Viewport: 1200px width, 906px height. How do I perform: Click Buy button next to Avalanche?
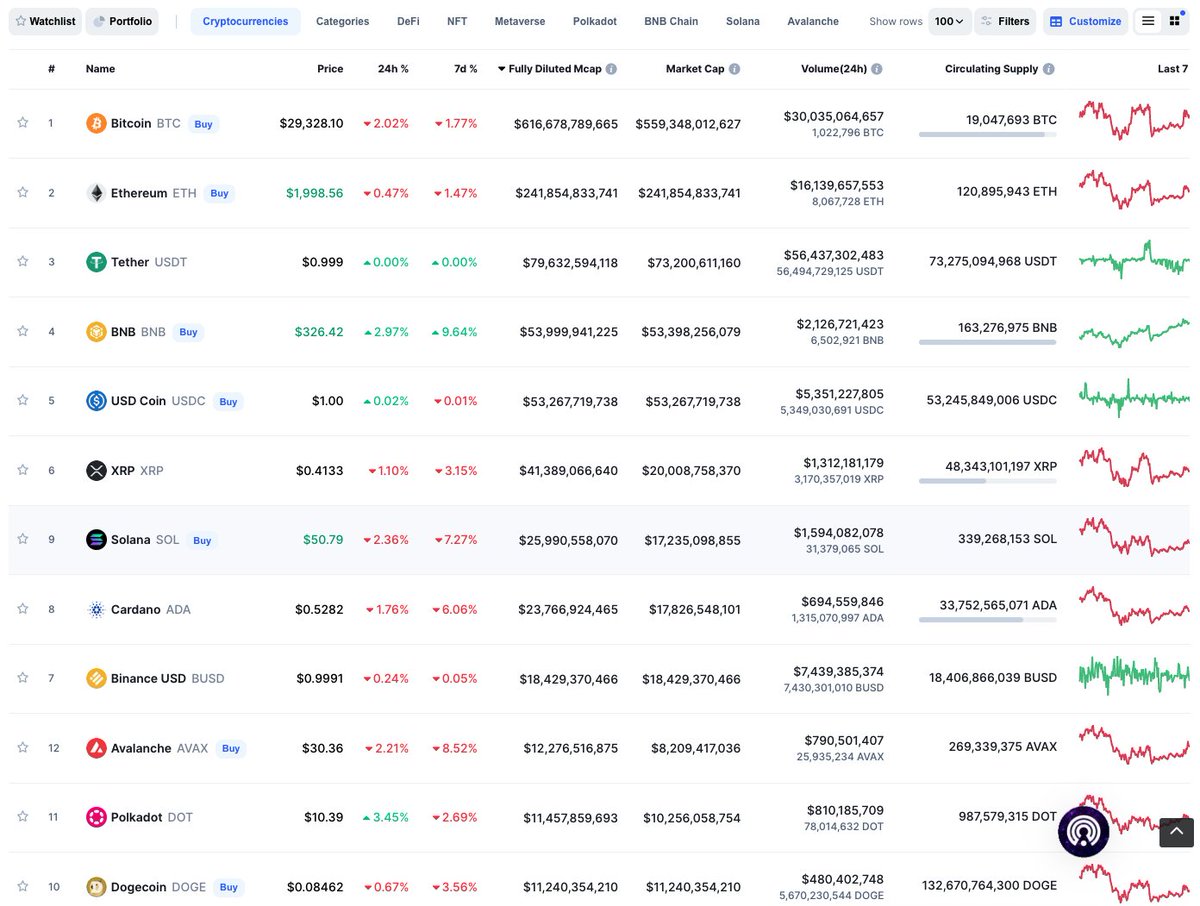pyautogui.click(x=231, y=748)
